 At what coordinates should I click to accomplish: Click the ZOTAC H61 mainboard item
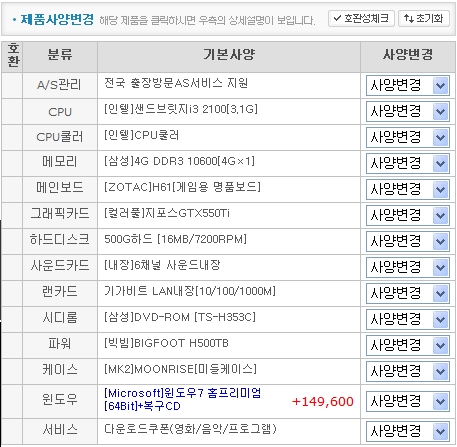click(182, 187)
